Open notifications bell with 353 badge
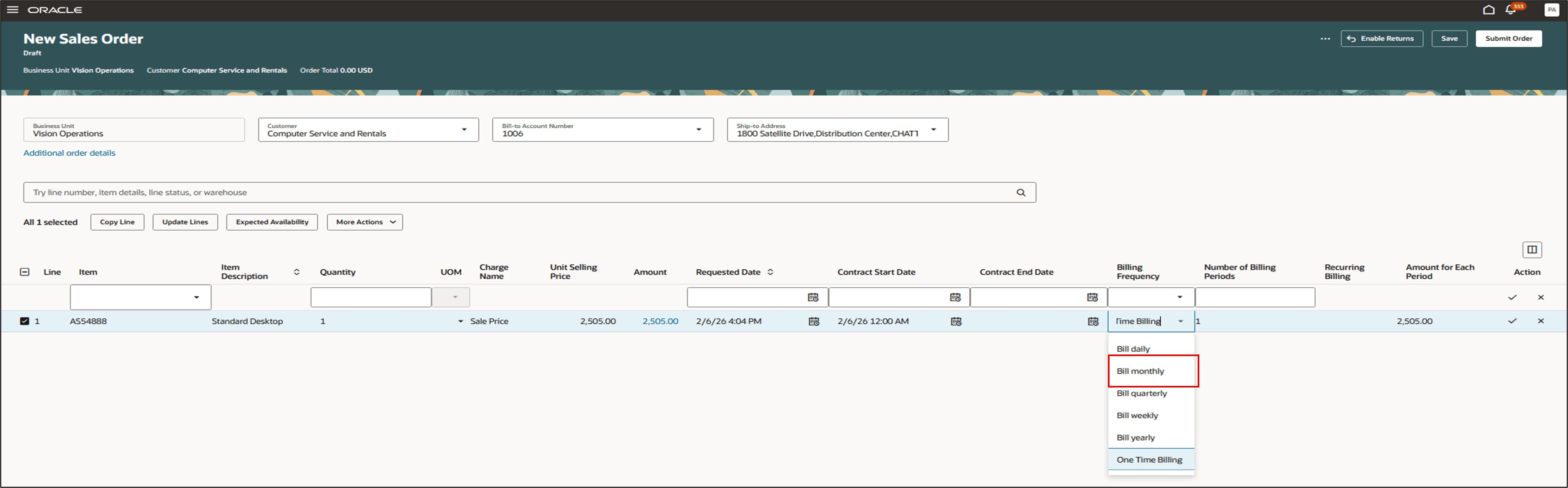Screen dimensions: 1568x488 1511,10
